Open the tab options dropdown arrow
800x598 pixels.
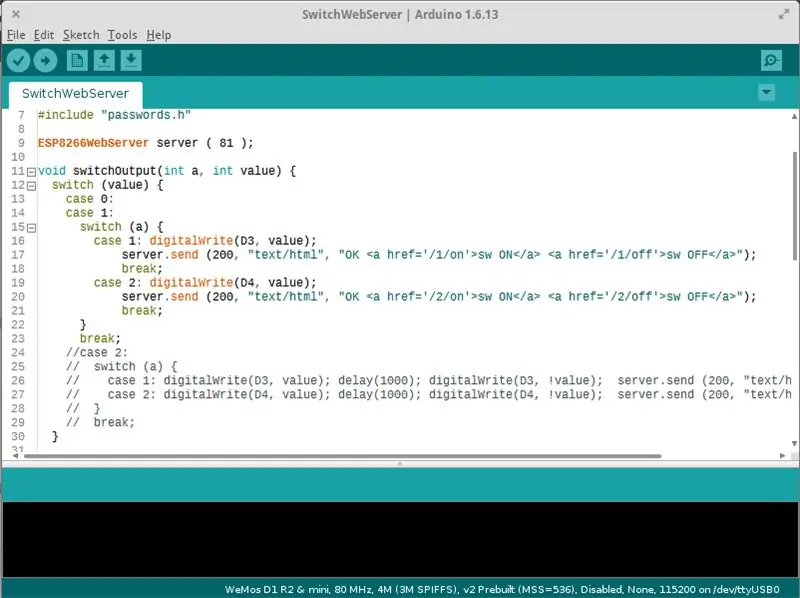tap(766, 92)
